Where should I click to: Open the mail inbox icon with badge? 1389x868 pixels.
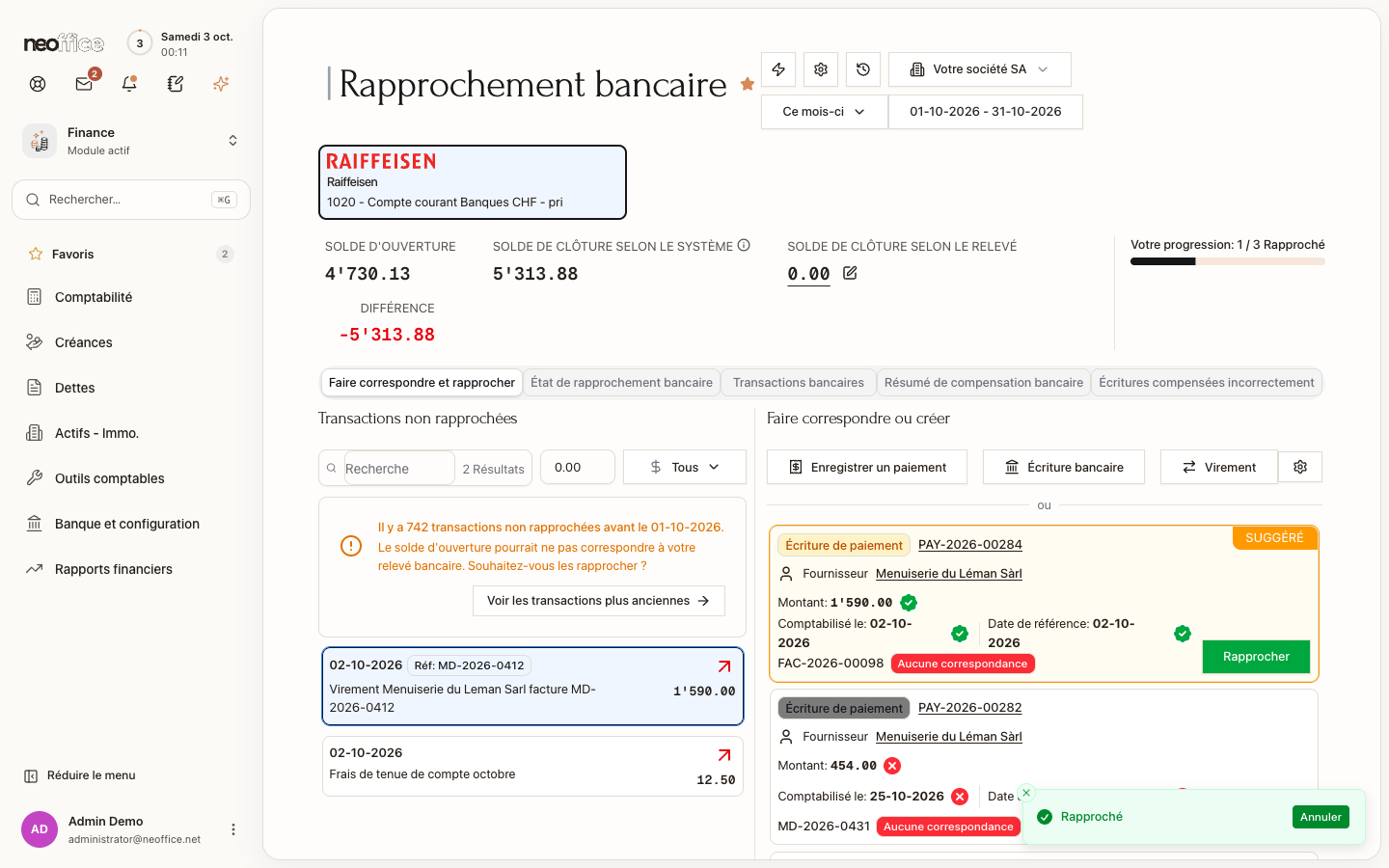coord(84,84)
